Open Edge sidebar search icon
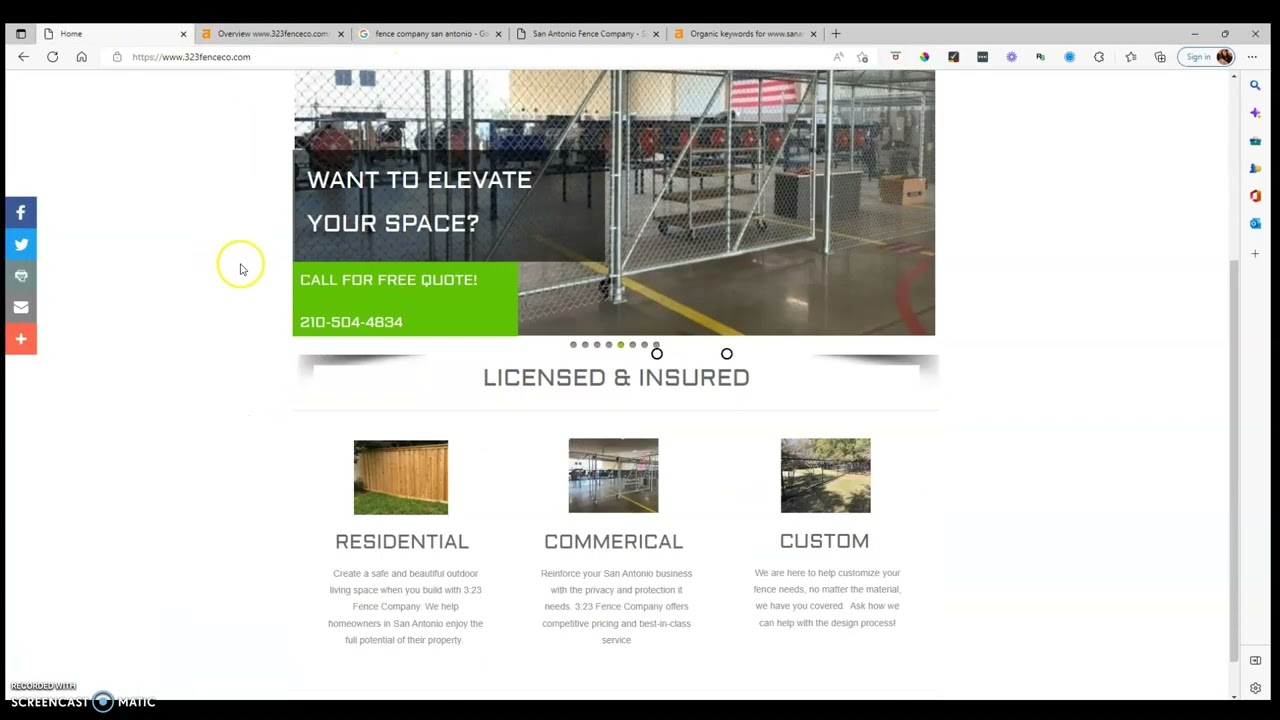Image resolution: width=1280 pixels, height=720 pixels. [1255, 85]
